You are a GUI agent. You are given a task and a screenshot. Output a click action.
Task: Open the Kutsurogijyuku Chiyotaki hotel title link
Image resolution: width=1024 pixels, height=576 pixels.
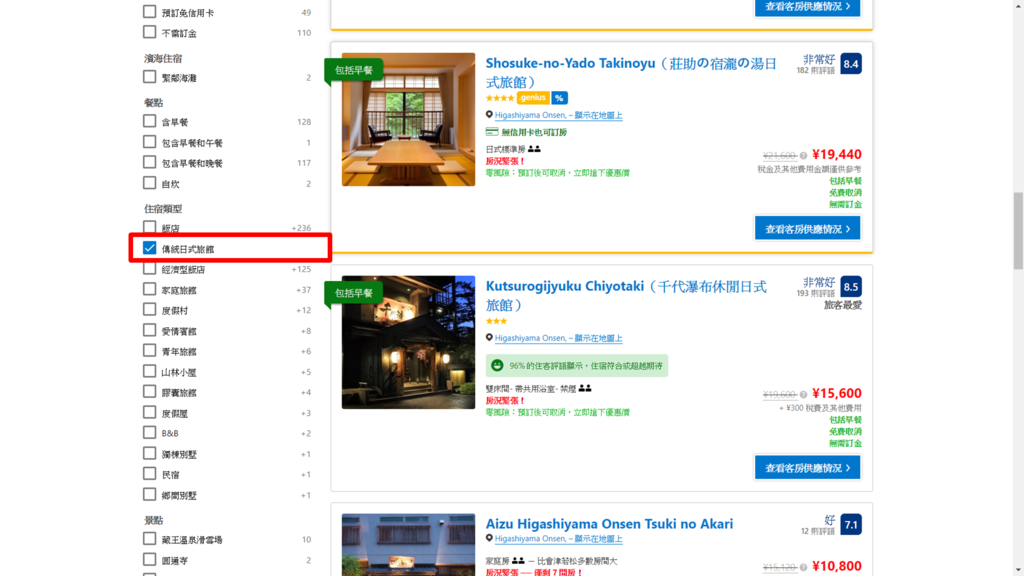point(626,295)
